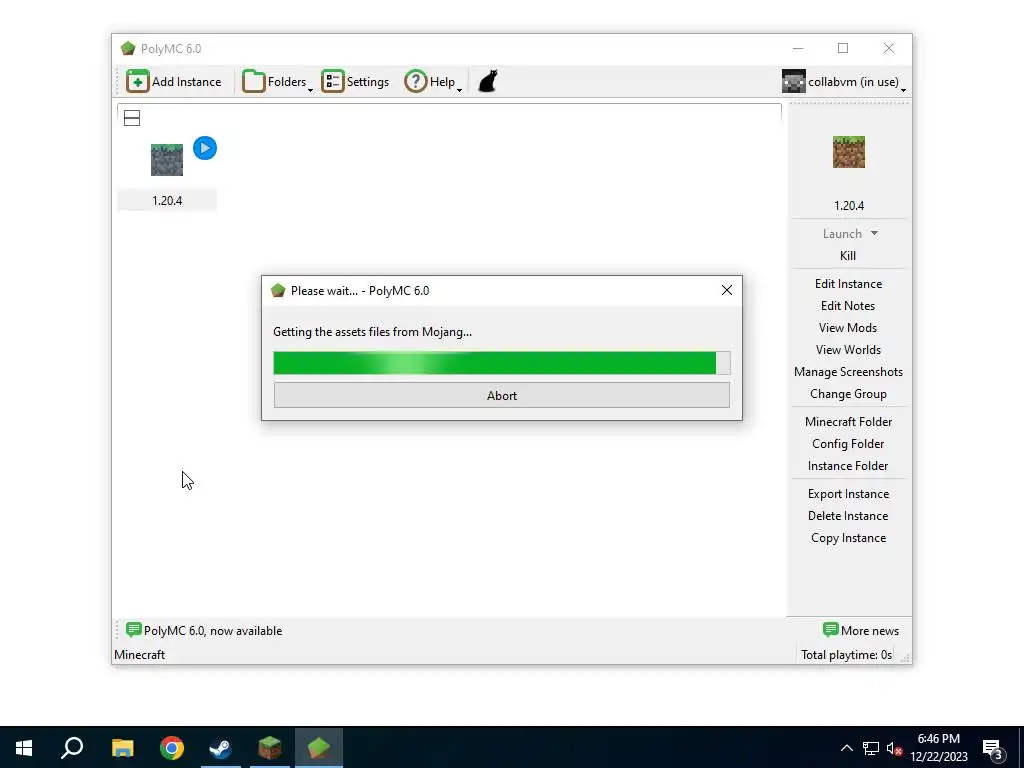Click the PolyMC taskbar icon
This screenshot has height=768, width=1024.
tap(319, 748)
